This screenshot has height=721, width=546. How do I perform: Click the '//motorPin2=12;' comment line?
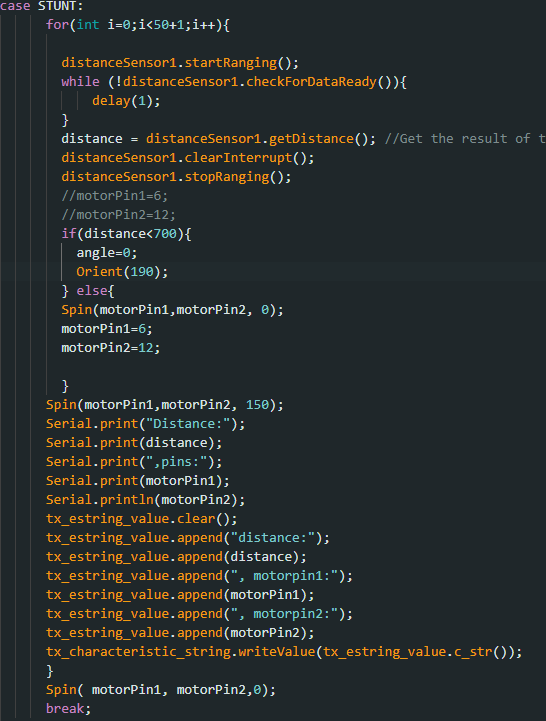[x=118, y=215]
